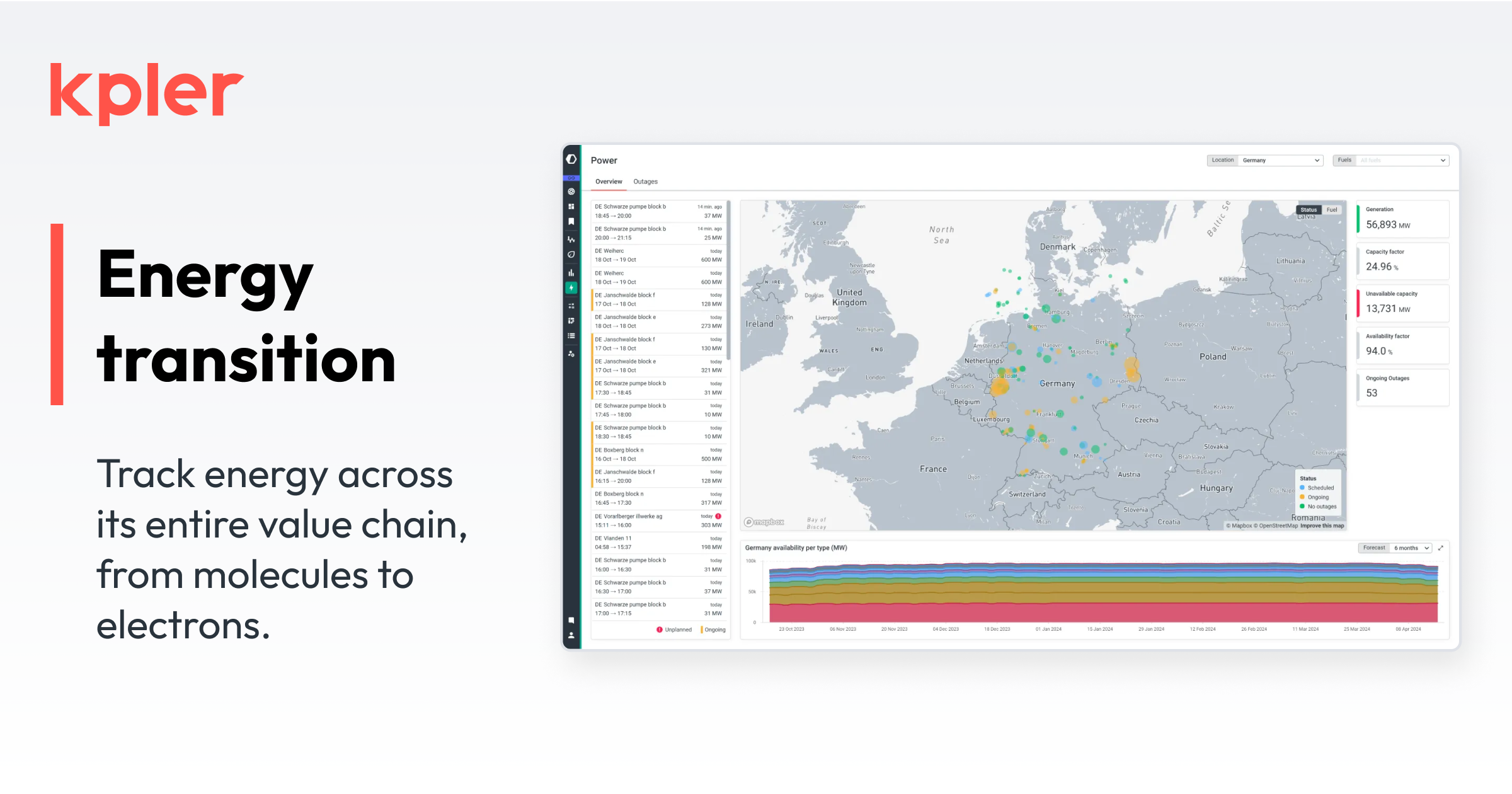
Task: Click the expand chart diagonal arrows icon
Action: click(1441, 548)
